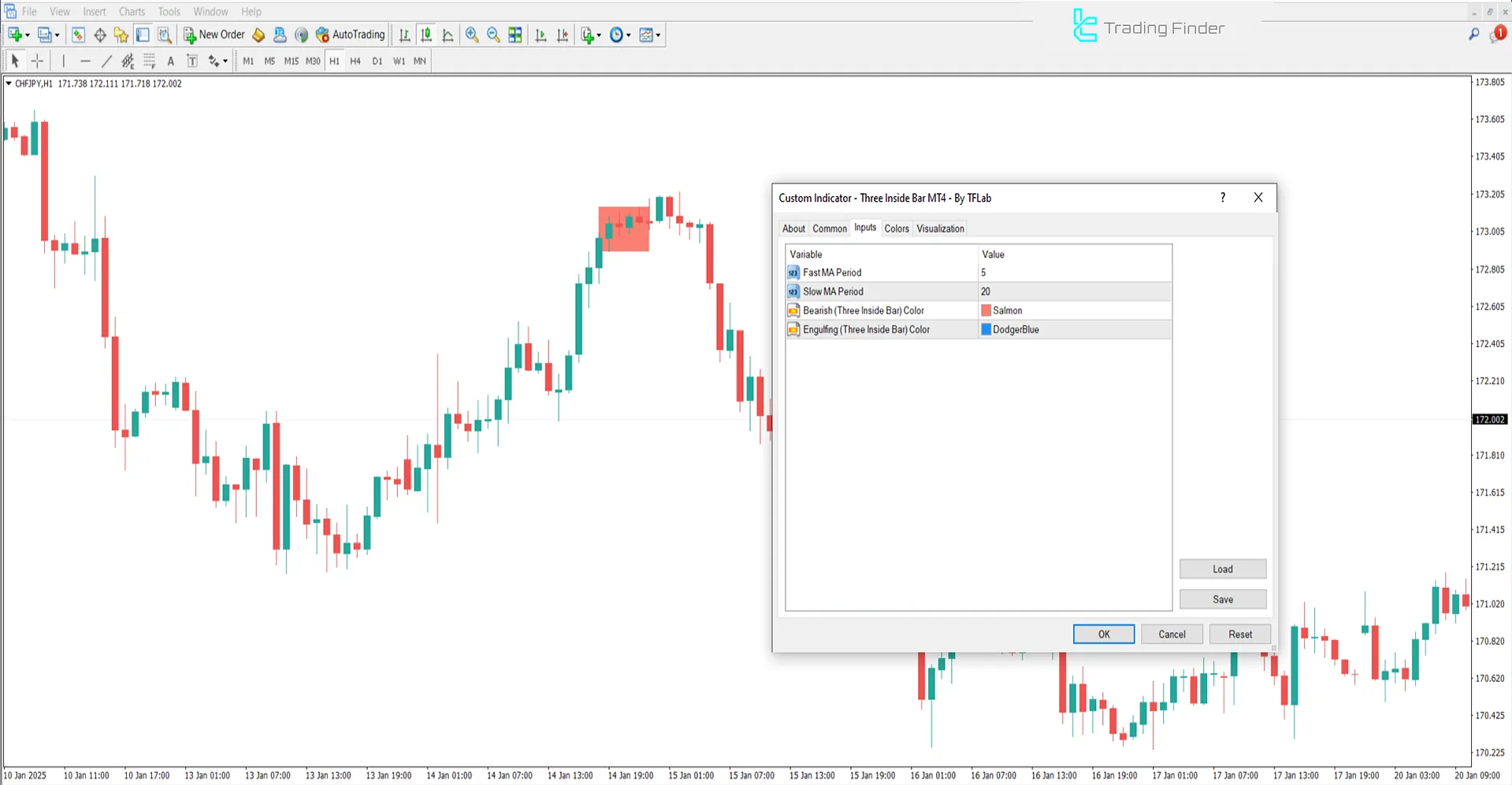Enable AutoTrading on the toolbar
The image size is (1512, 785).
click(x=350, y=35)
